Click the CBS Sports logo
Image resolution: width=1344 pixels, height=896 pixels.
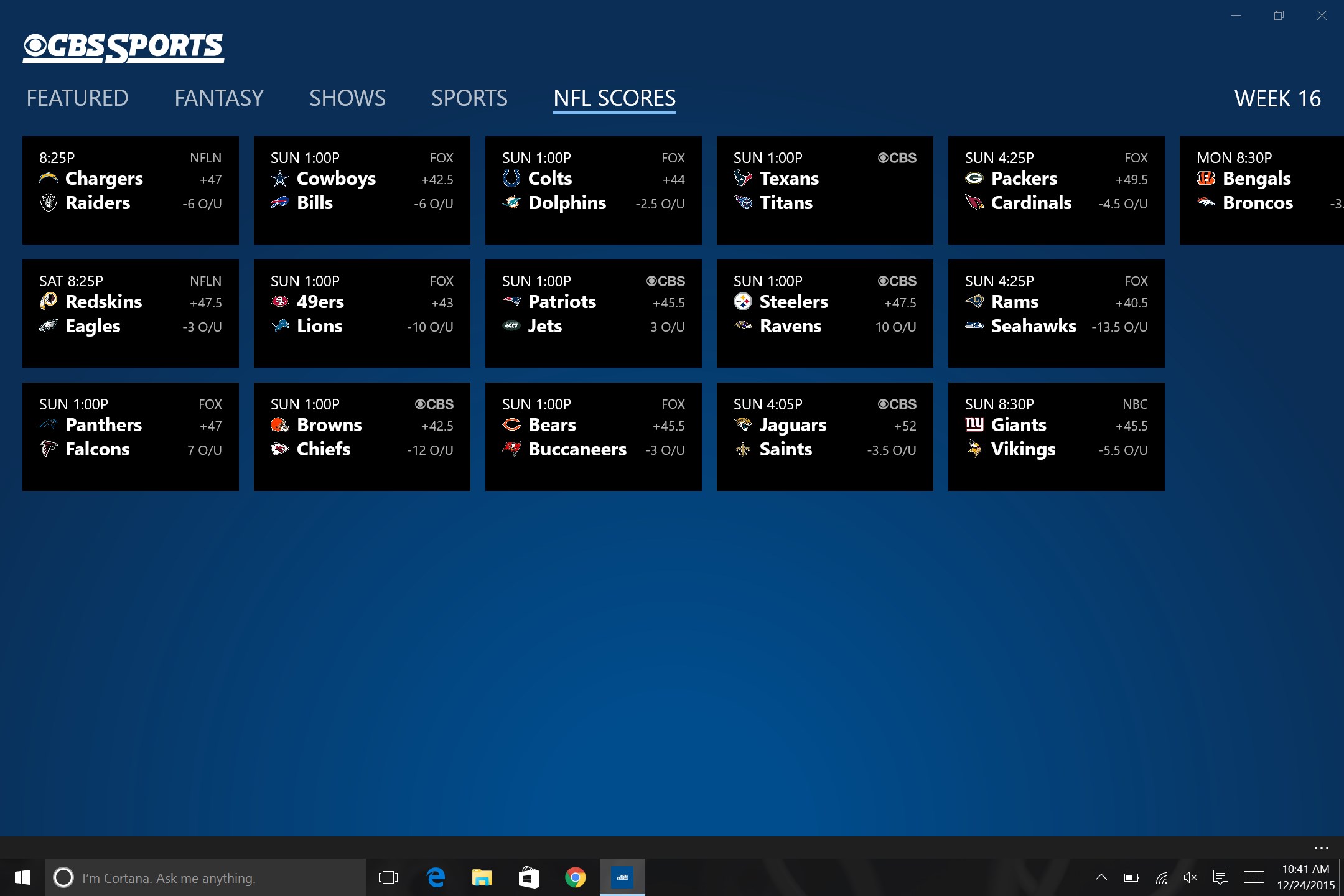click(123, 48)
